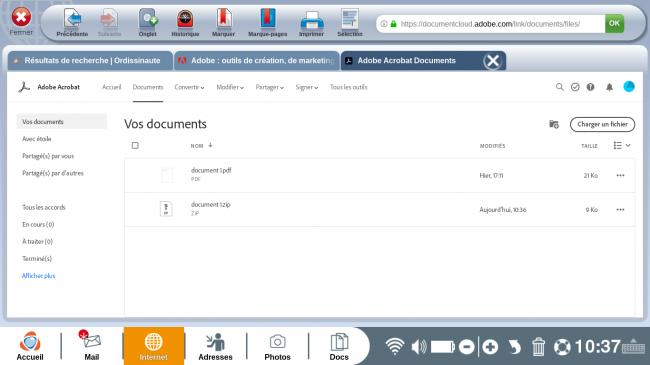Click the padlock security icon in address bar
The height and width of the screenshot is (365, 650).
(x=393, y=24)
